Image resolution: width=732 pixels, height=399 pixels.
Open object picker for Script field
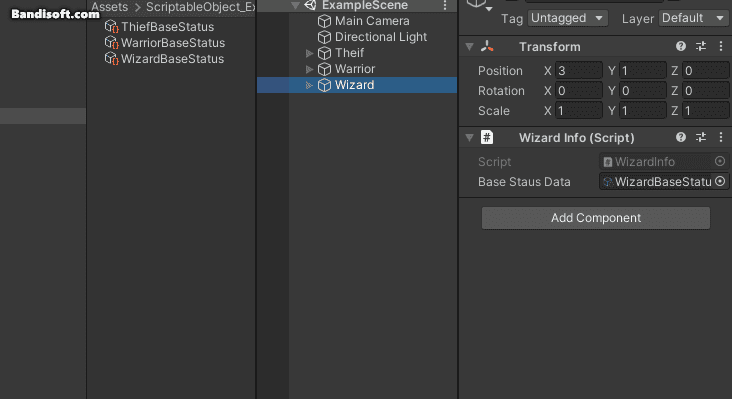(x=720, y=161)
